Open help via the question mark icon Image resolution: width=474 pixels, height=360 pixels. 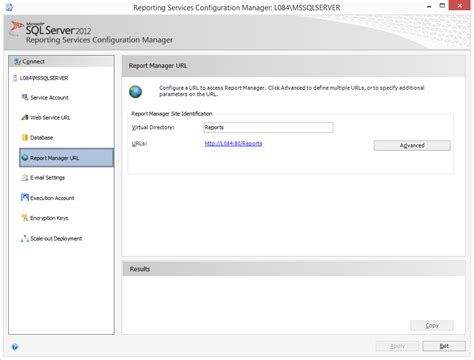[x=15, y=347]
